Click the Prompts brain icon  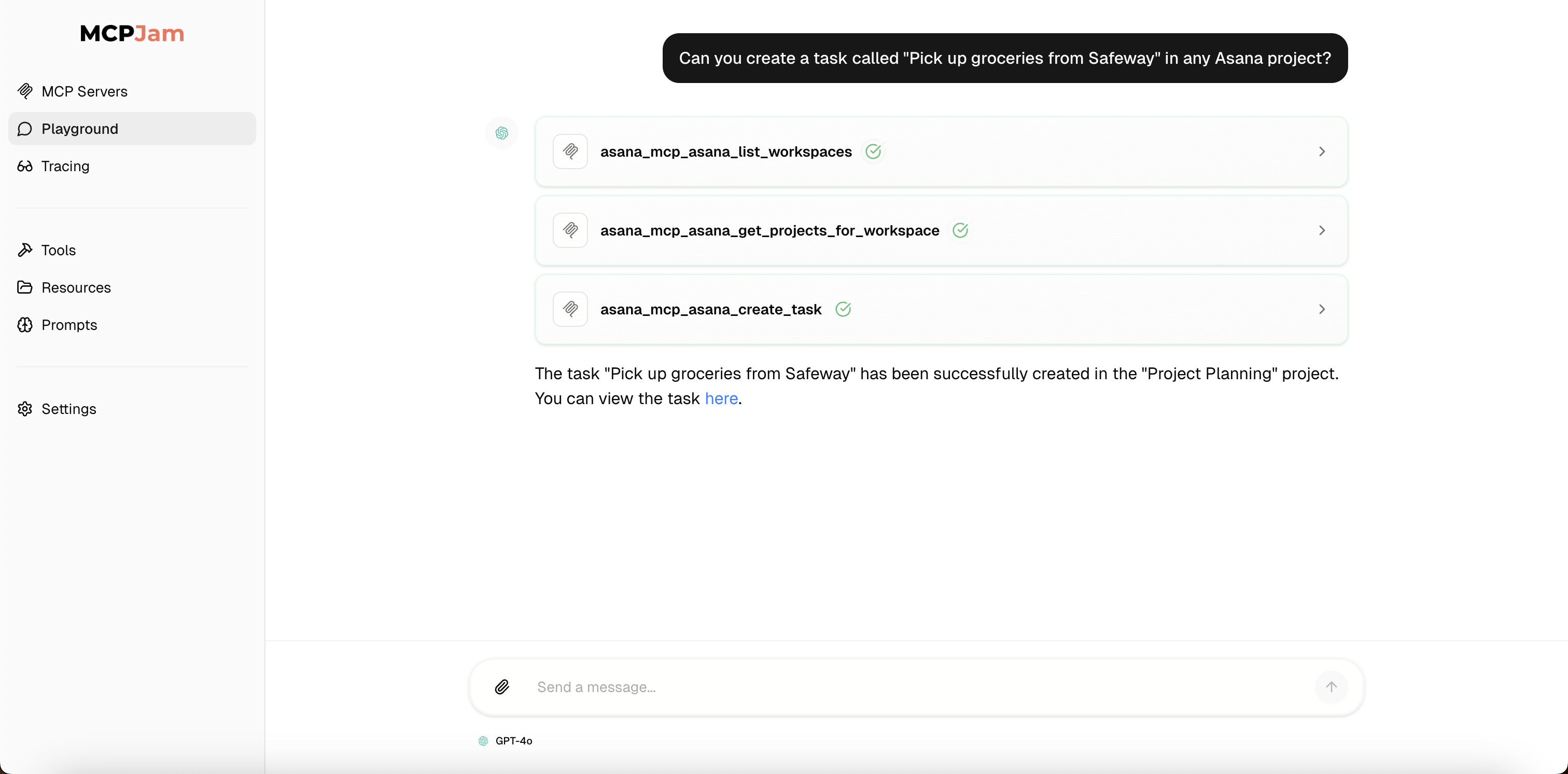click(25, 325)
